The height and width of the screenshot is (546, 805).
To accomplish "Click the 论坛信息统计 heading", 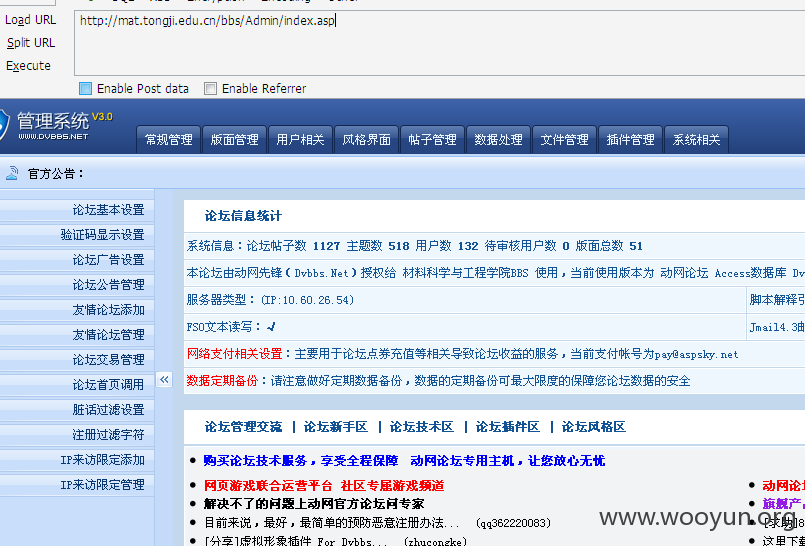I will 243,216.
